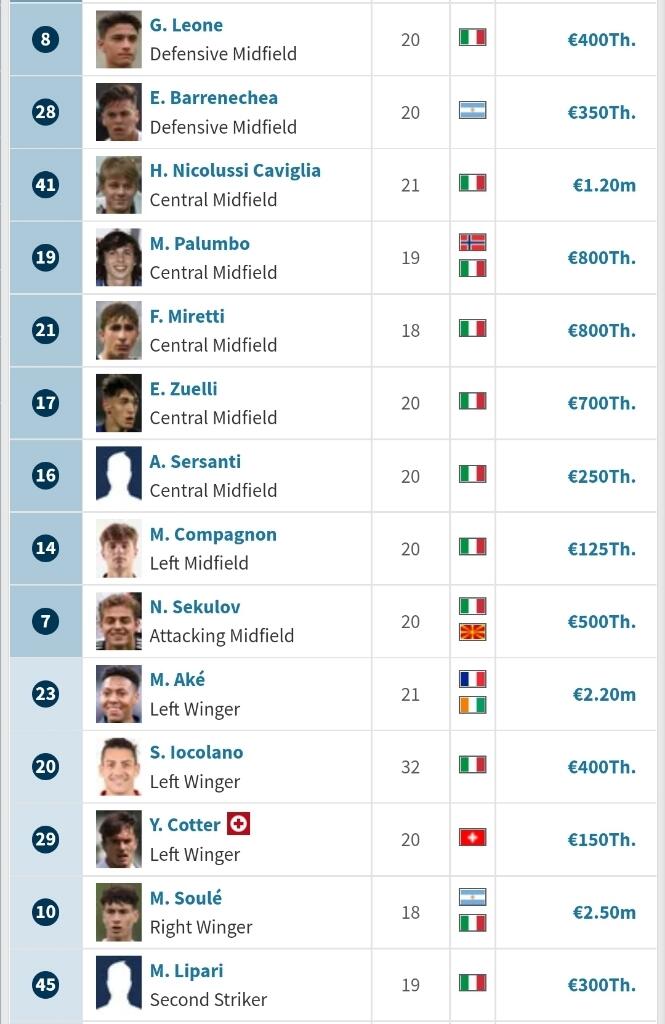
Task: Click M. Palumbo's player photo
Action: pos(118,257)
